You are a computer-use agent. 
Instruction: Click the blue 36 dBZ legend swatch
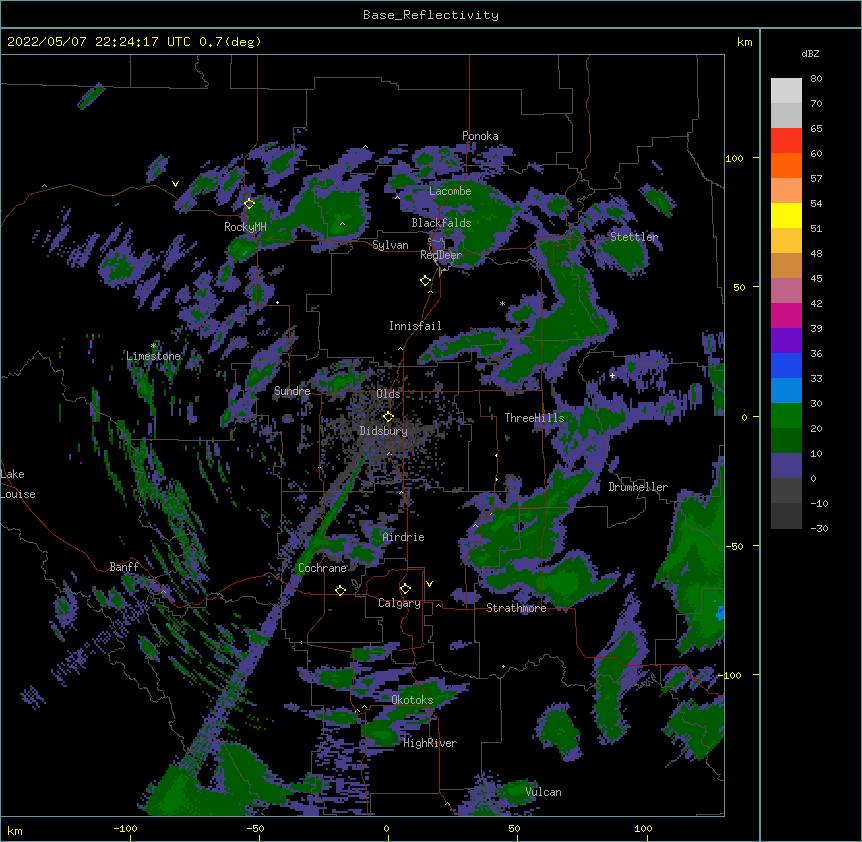786,366
